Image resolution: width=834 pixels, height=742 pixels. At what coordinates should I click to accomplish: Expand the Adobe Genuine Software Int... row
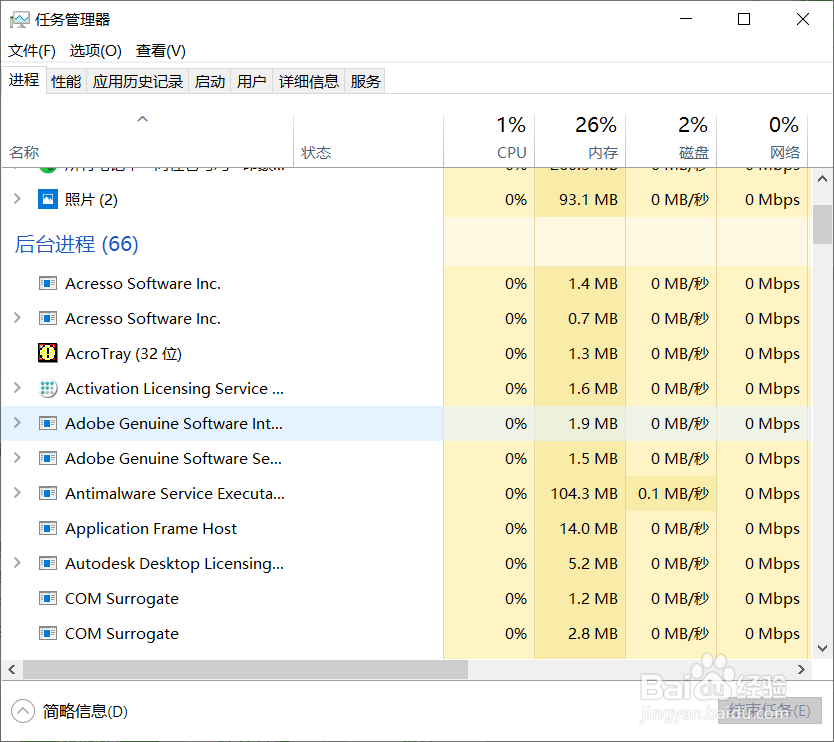17,424
